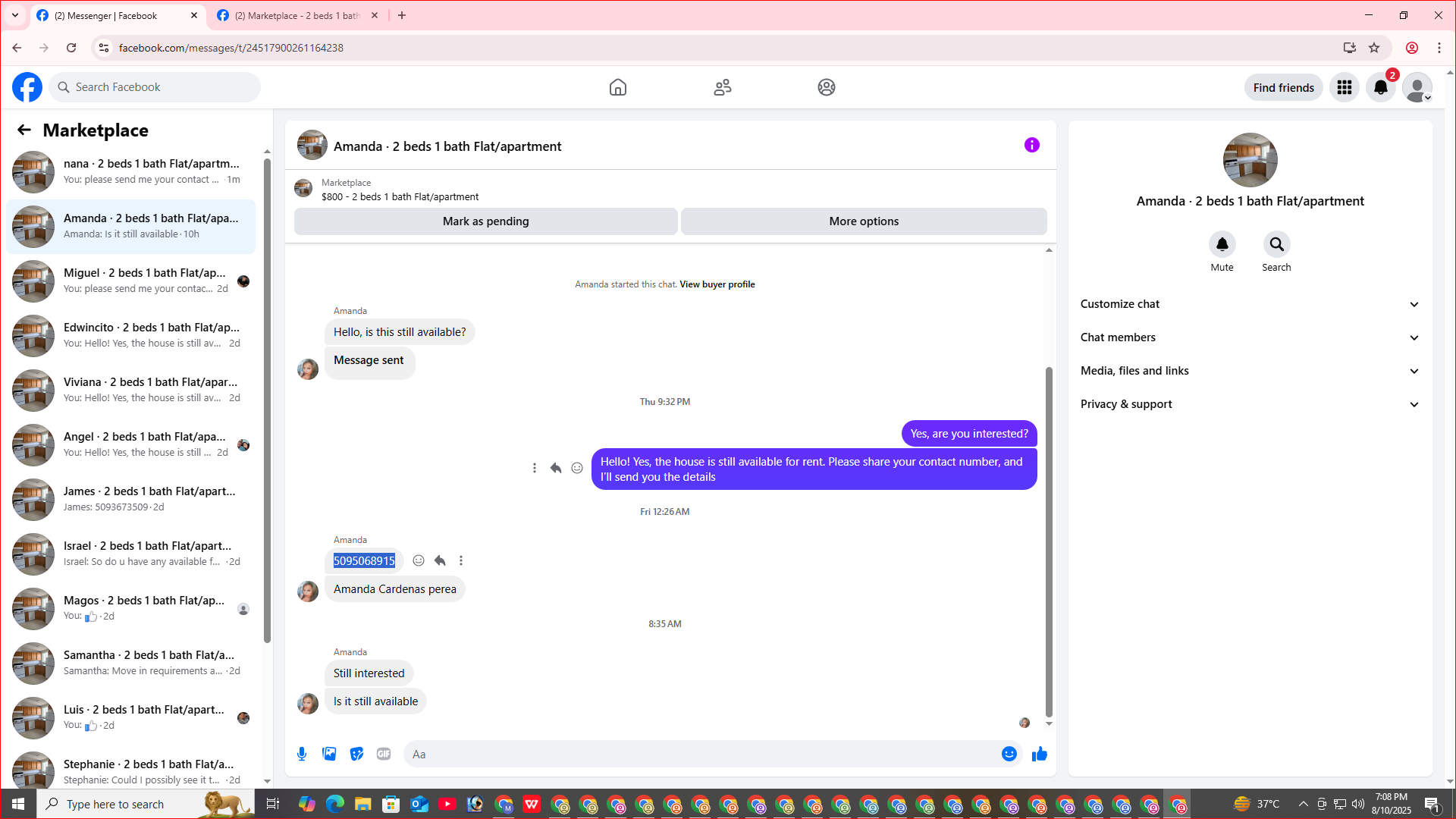Click the notifications bell icon
The image size is (1456, 819).
pyautogui.click(x=1380, y=87)
